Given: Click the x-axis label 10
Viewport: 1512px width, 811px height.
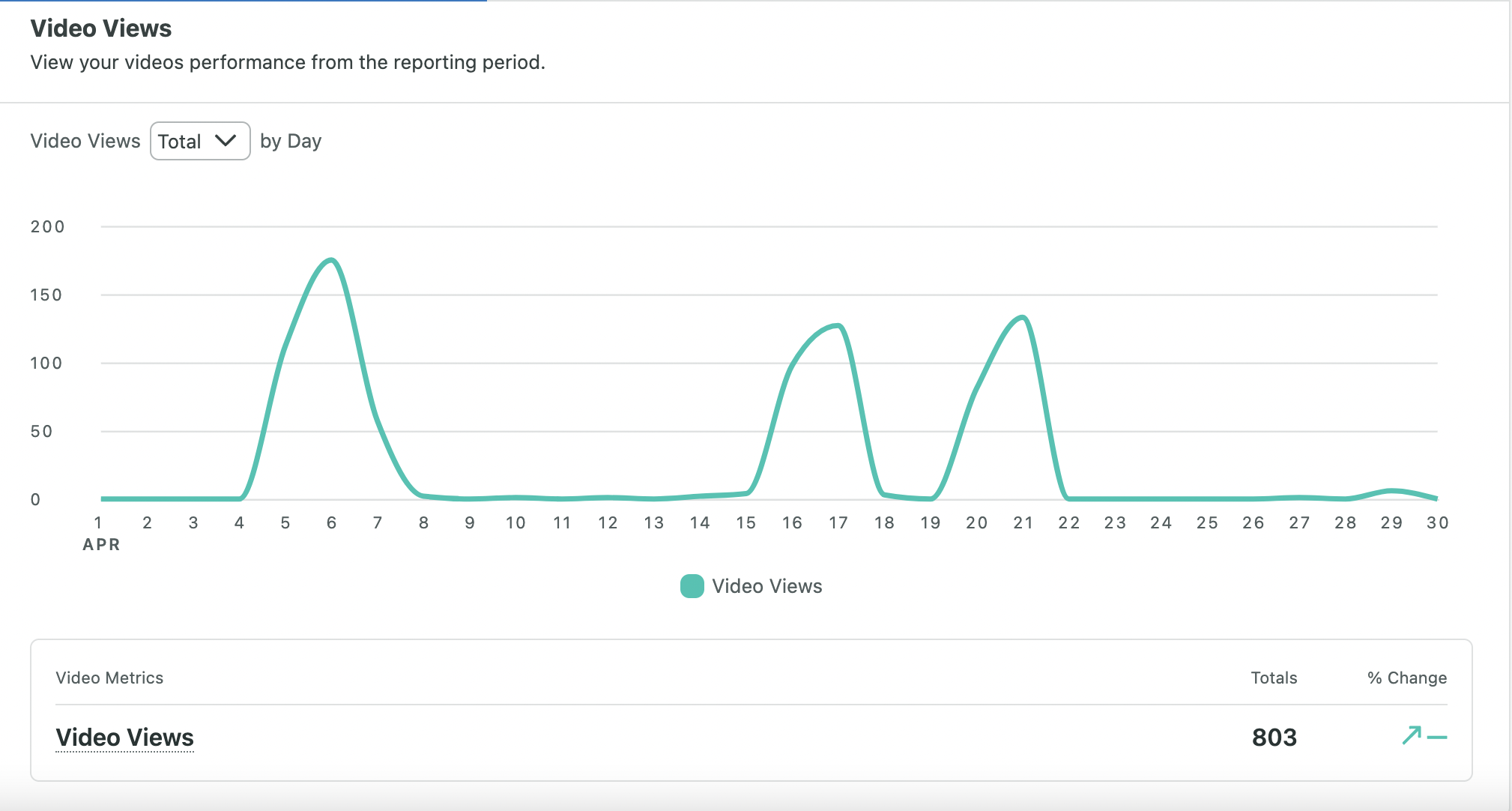Looking at the screenshot, I should (515, 523).
